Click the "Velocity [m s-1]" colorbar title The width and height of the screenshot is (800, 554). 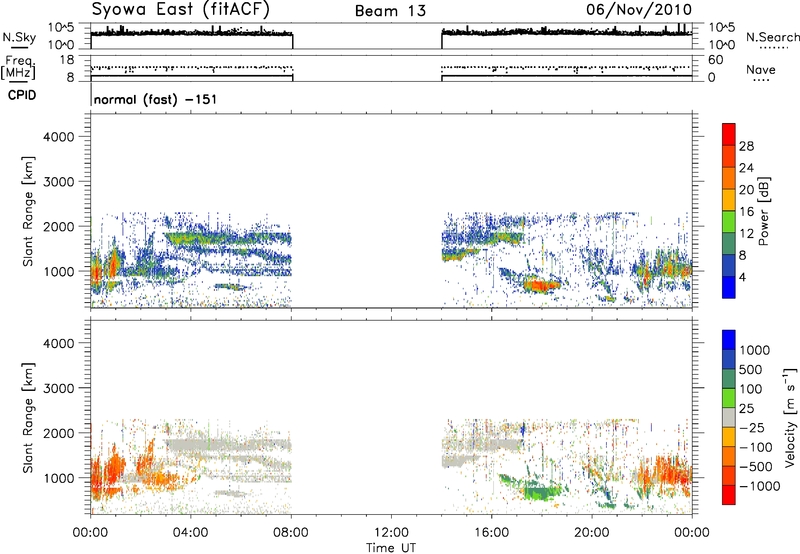coord(789,417)
